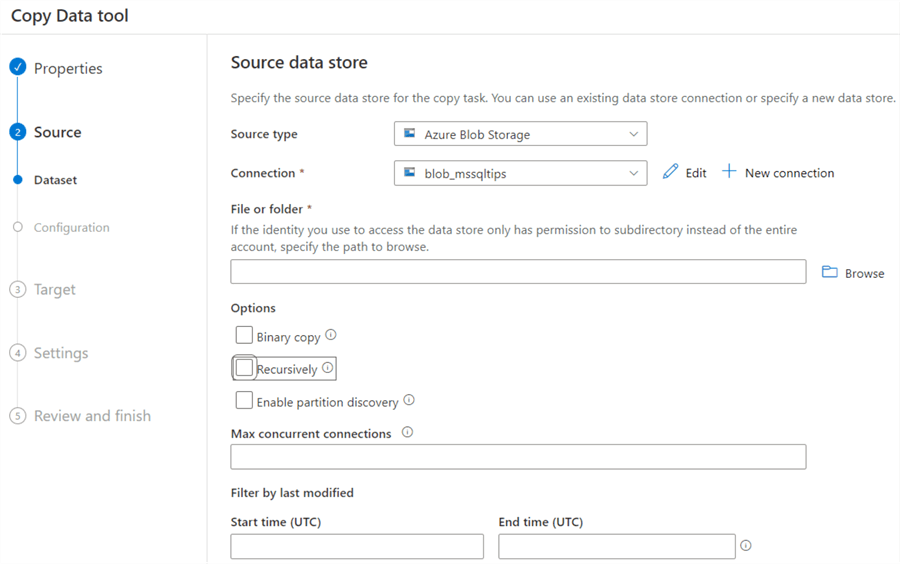This screenshot has height=564, width=900.
Task: Click the Review and finish step 5 icon
Action: pos(18,415)
